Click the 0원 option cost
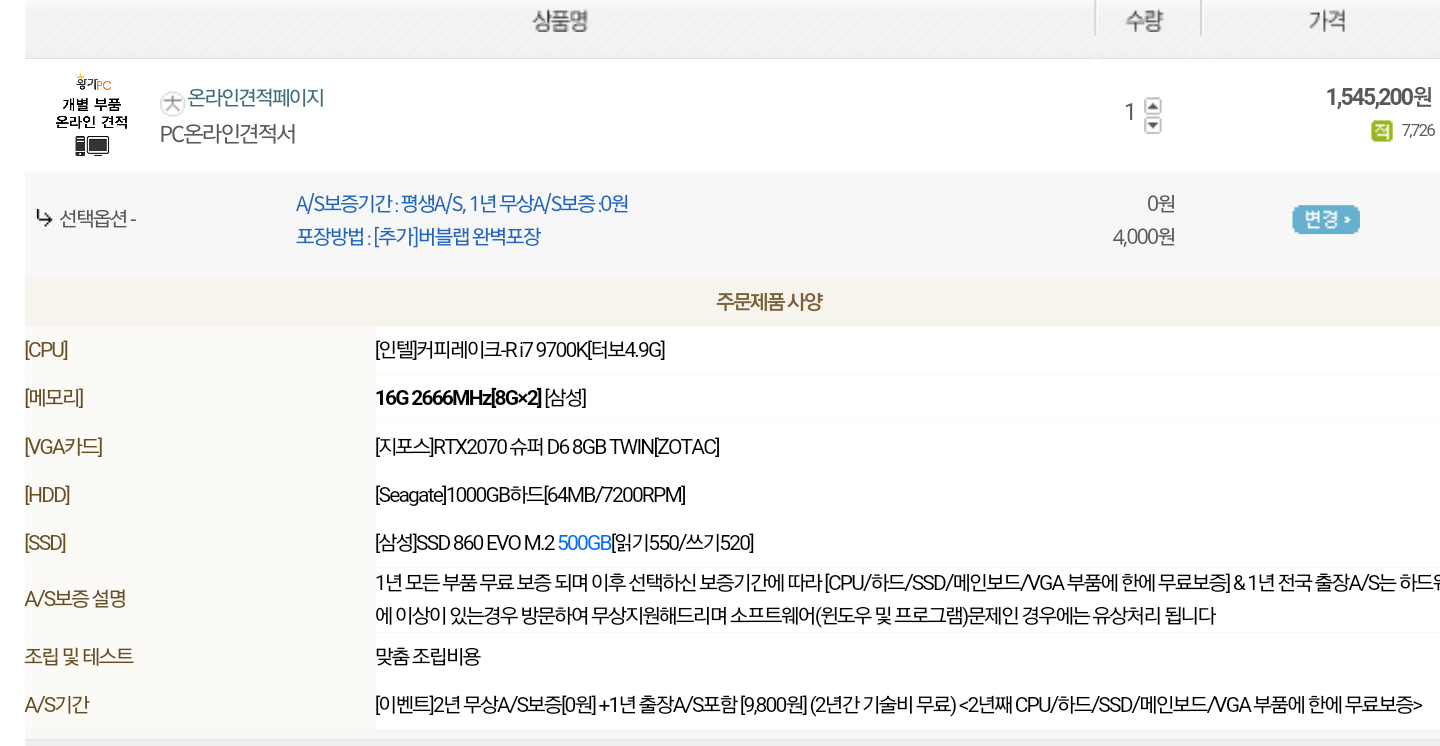The image size is (1440, 746). (1161, 204)
